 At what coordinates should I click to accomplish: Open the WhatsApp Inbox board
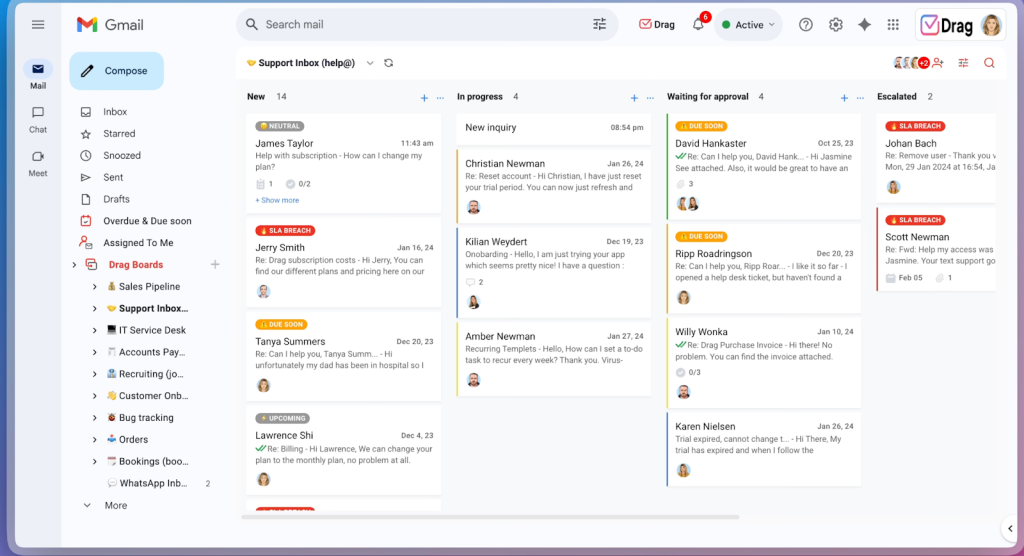click(x=153, y=483)
